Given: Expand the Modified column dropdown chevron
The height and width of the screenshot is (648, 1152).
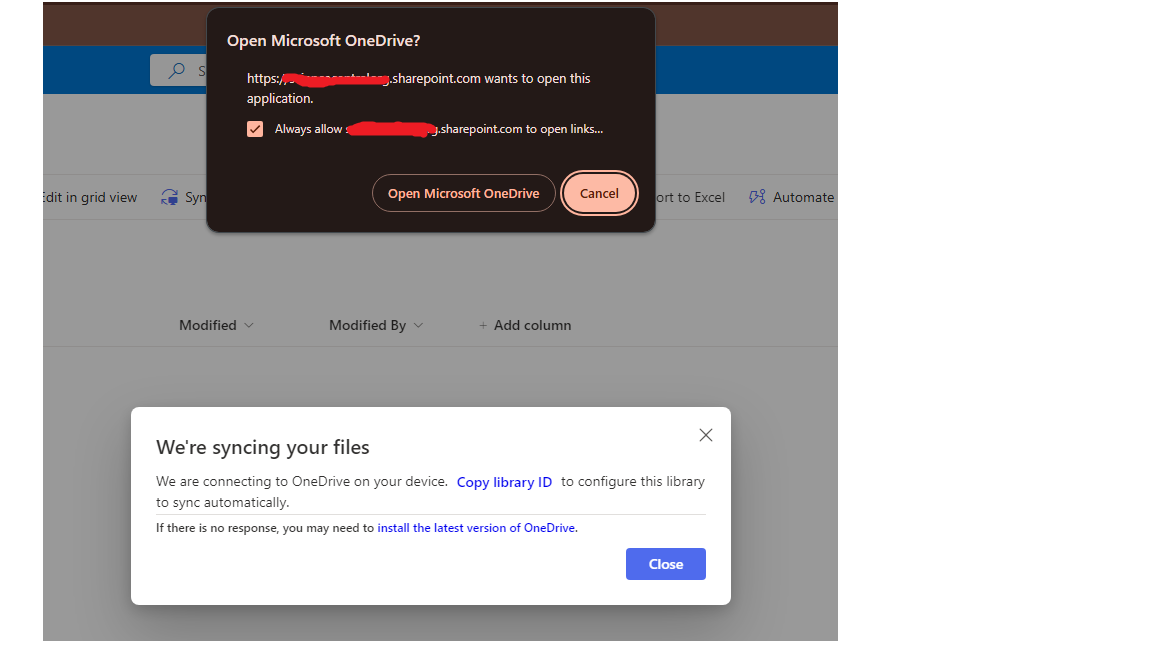Looking at the screenshot, I should point(248,325).
